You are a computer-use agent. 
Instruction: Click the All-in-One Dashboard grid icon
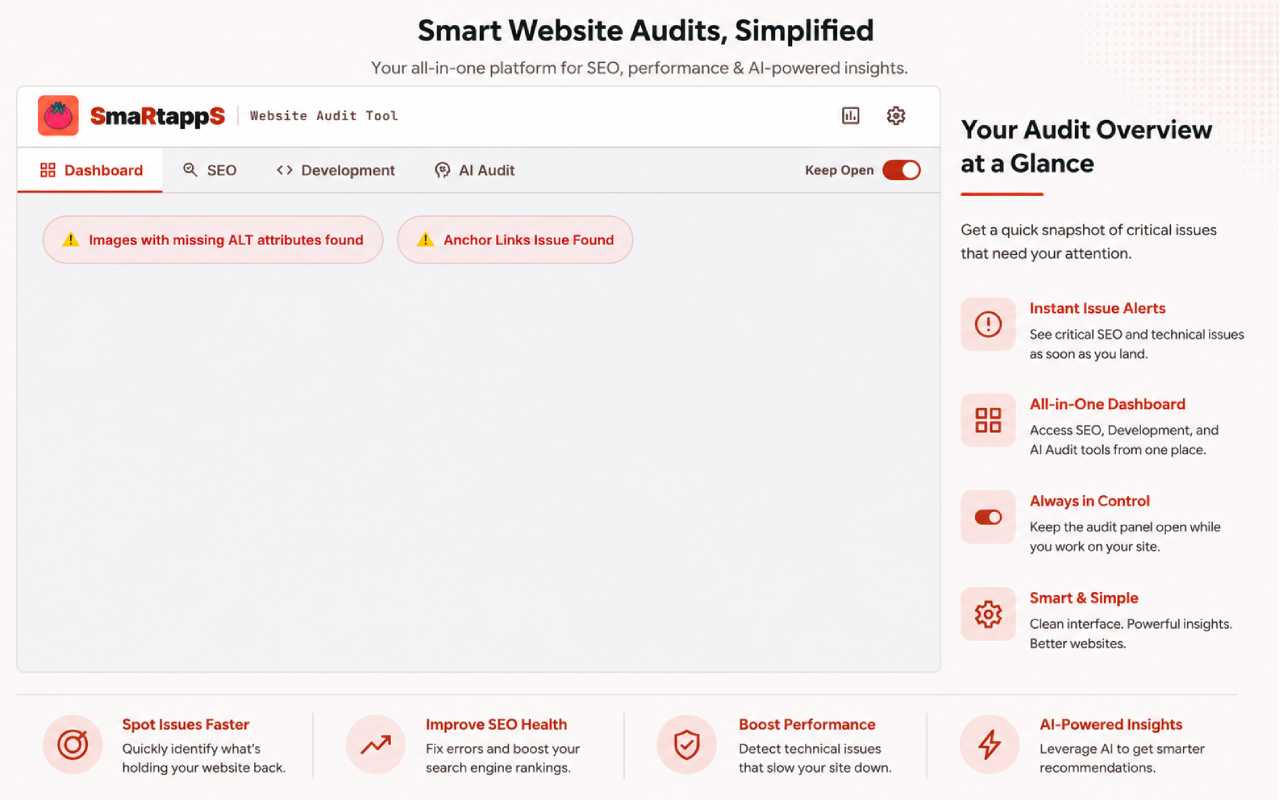(x=988, y=420)
